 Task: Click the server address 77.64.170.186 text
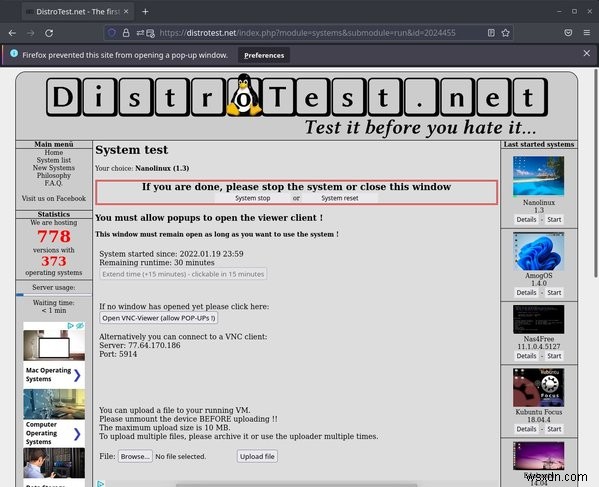[154, 345]
